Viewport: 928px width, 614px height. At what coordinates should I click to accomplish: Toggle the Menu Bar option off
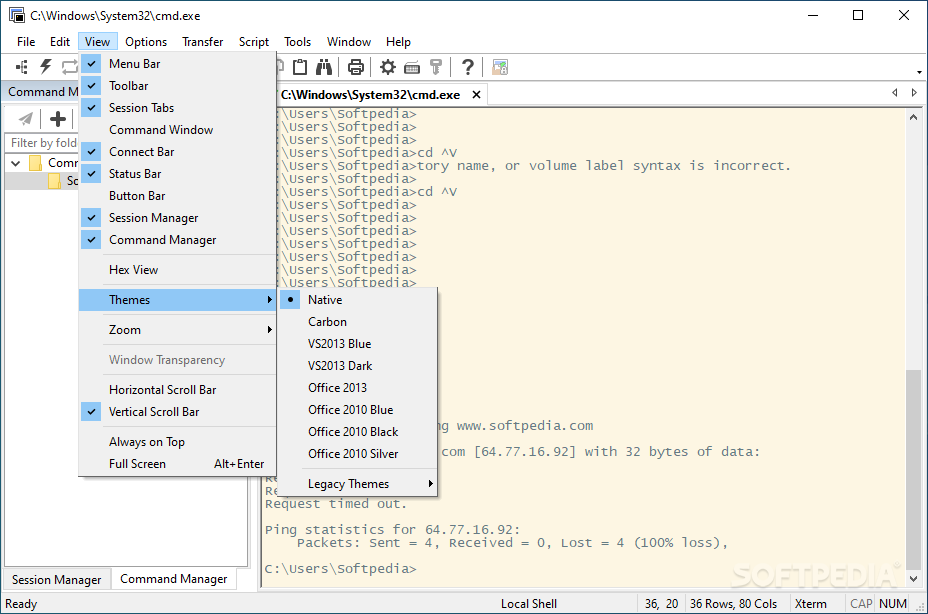tap(178, 63)
